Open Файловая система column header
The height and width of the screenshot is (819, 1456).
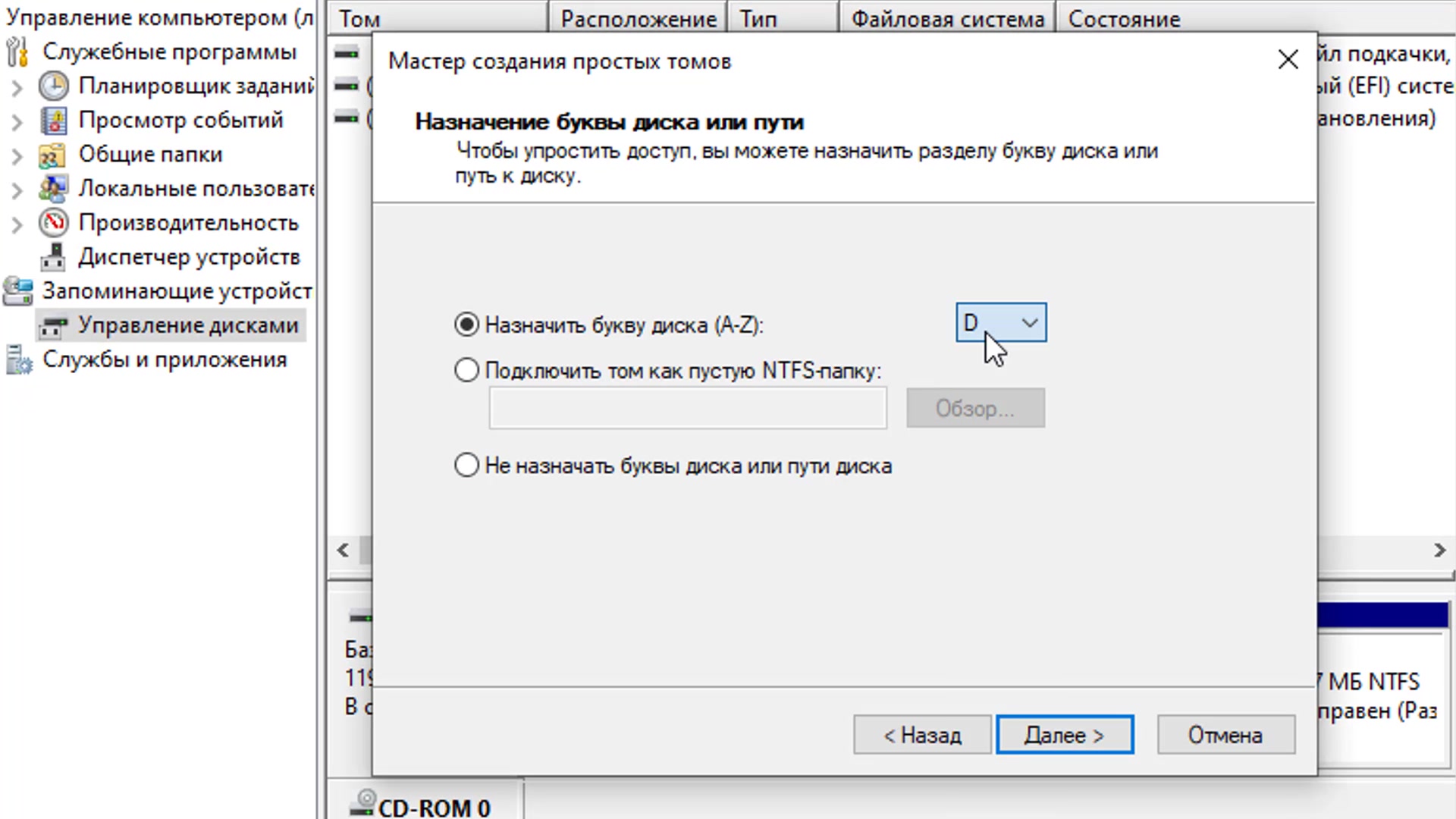(946, 19)
